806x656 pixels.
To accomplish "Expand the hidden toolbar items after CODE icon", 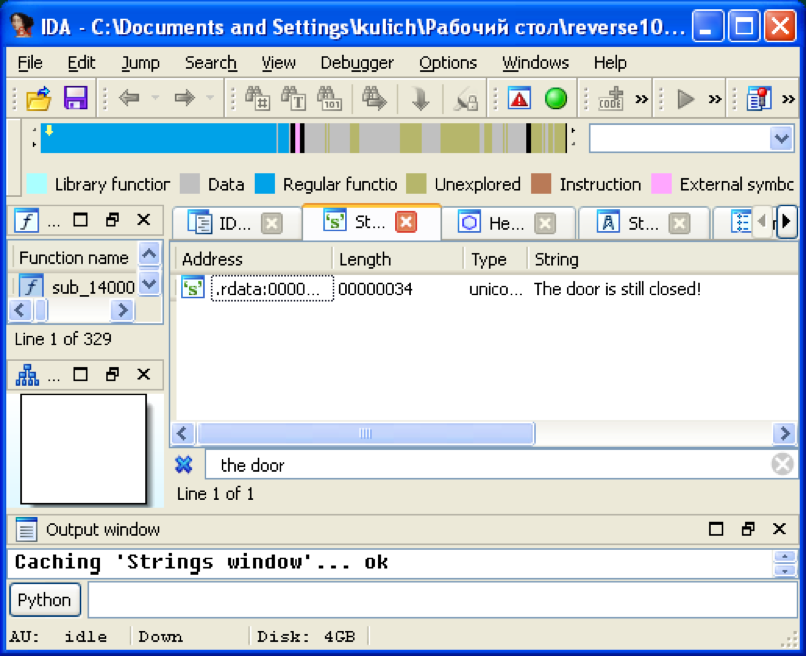I will tap(642, 99).
